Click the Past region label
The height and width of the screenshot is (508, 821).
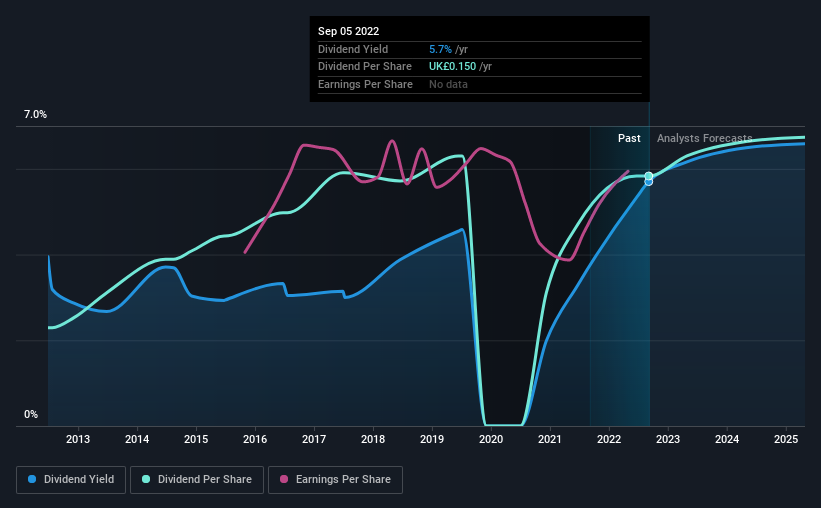pyautogui.click(x=629, y=138)
